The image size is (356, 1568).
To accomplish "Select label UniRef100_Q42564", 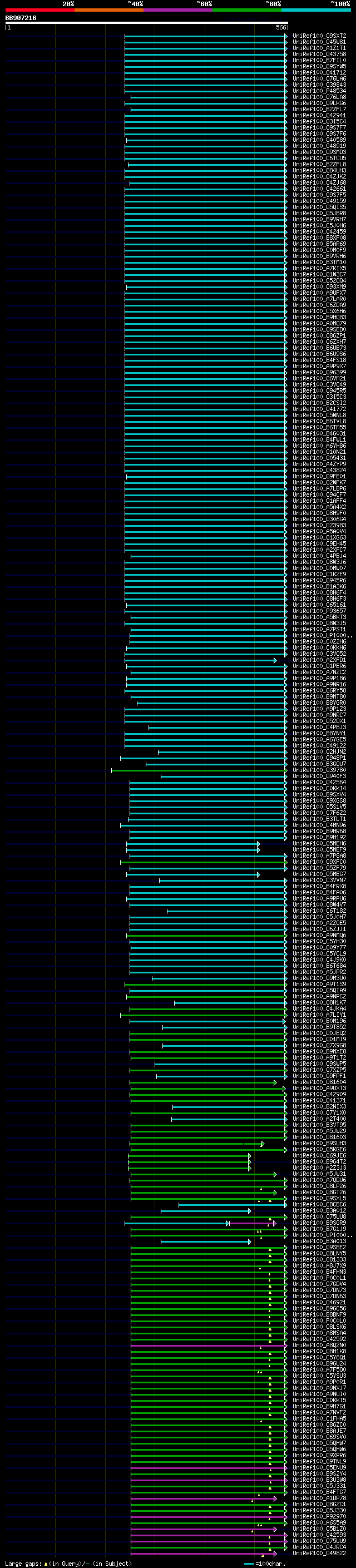I will [319, 783].
